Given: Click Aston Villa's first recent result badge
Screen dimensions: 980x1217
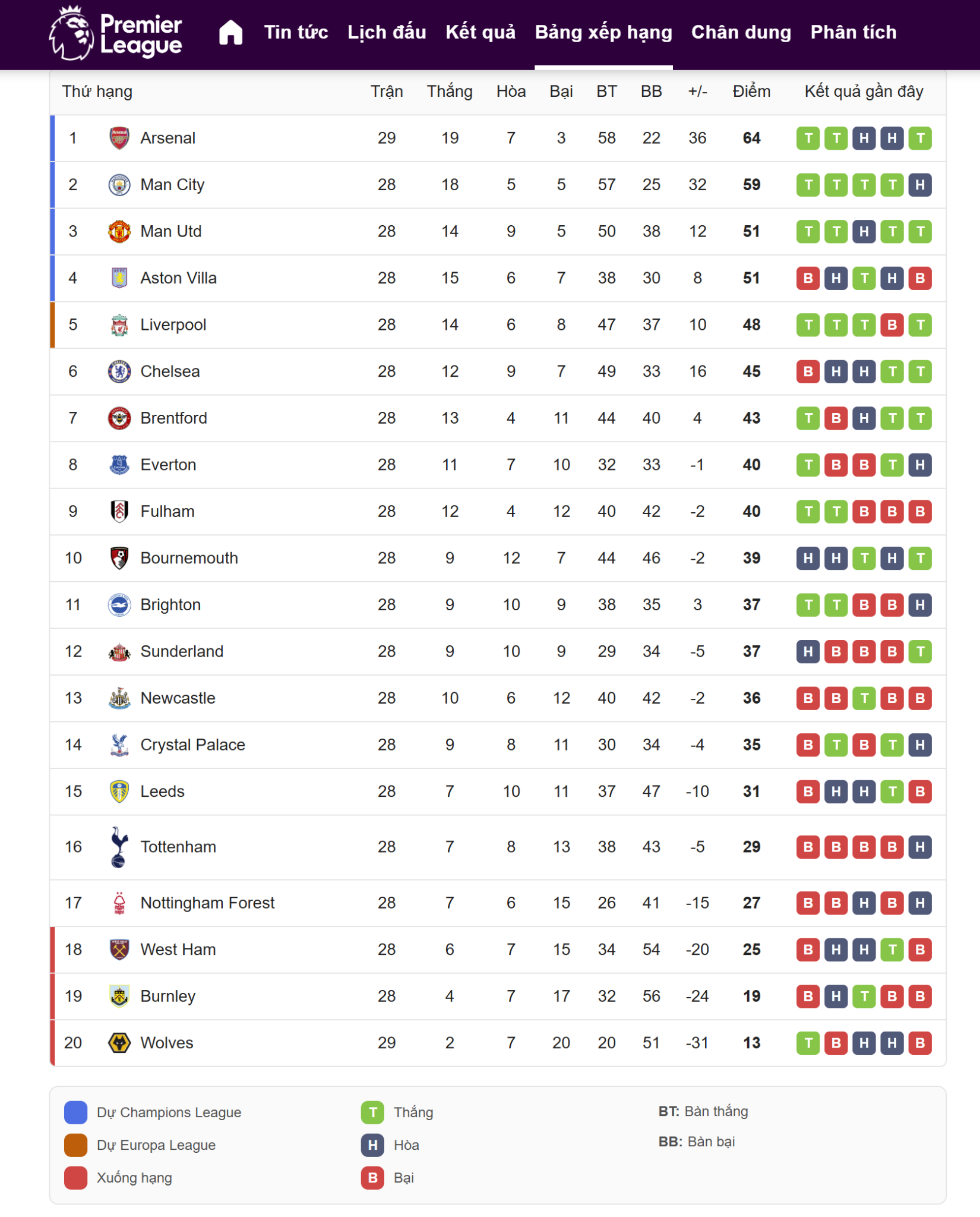Looking at the screenshot, I should [x=808, y=278].
